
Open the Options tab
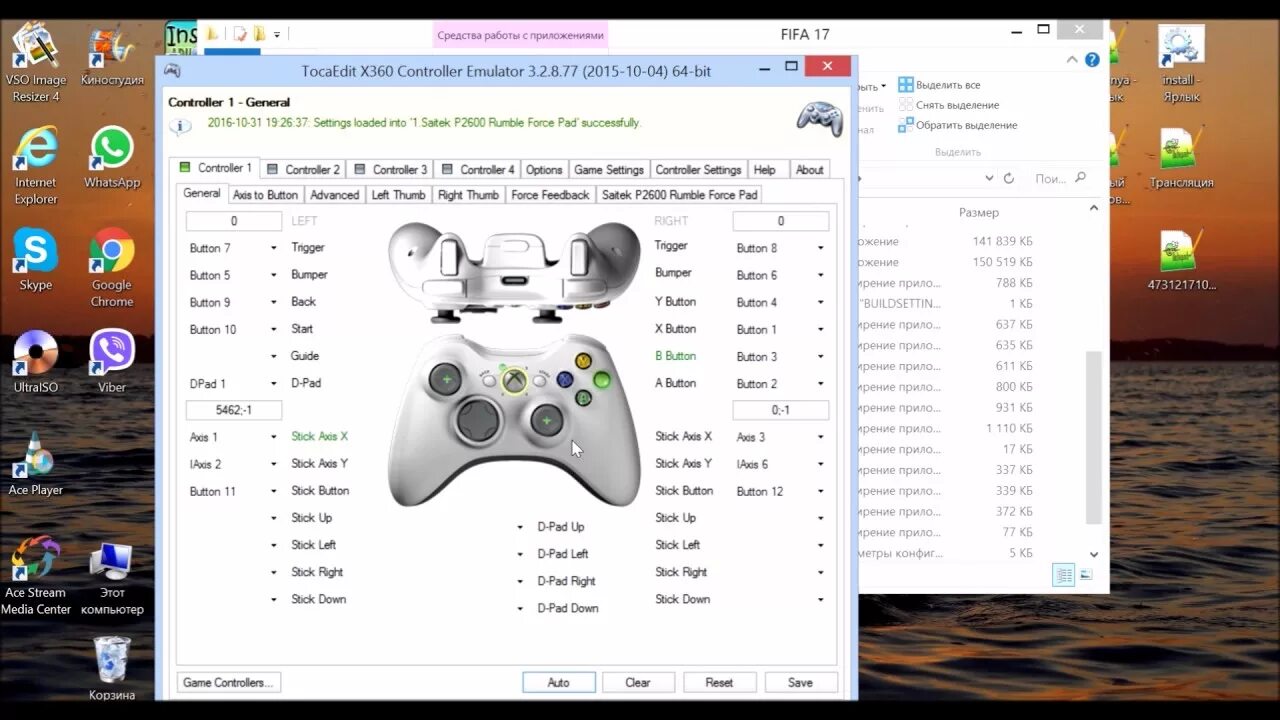click(544, 169)
